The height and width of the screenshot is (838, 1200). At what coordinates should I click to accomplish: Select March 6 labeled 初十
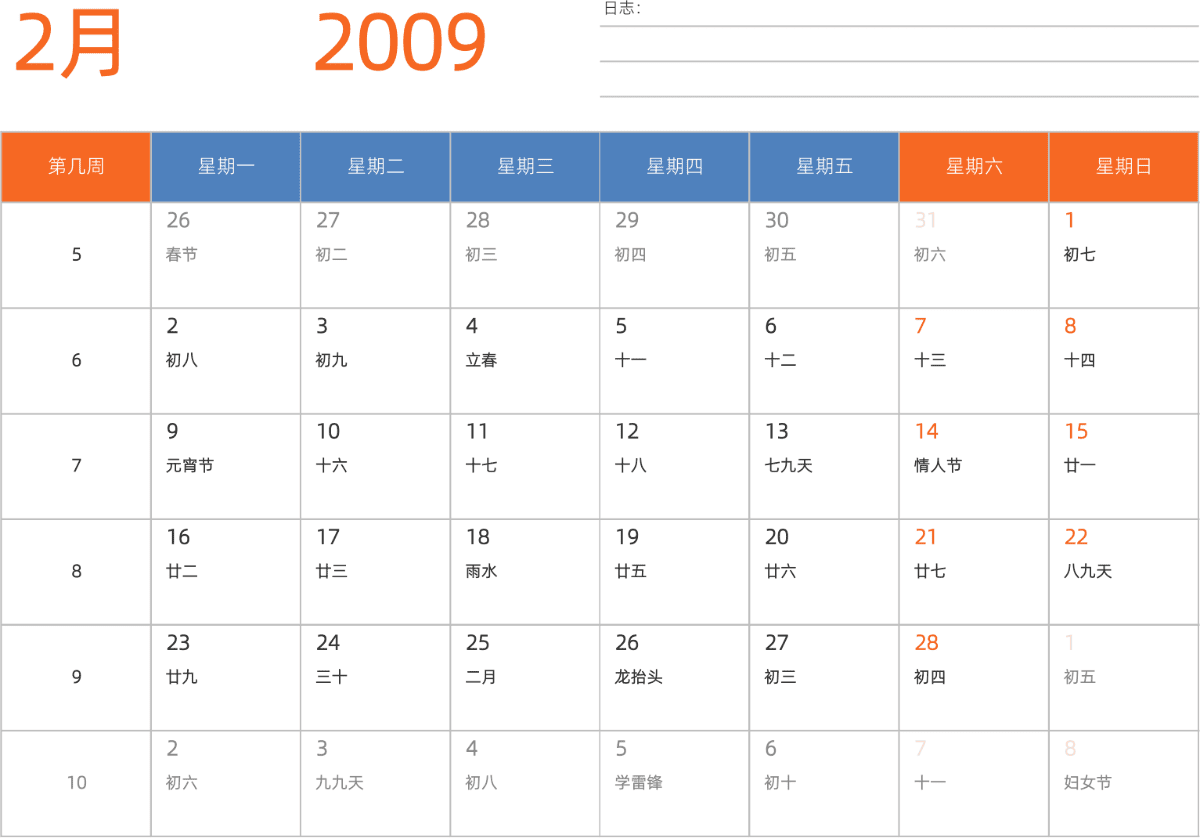pos(824,783)
